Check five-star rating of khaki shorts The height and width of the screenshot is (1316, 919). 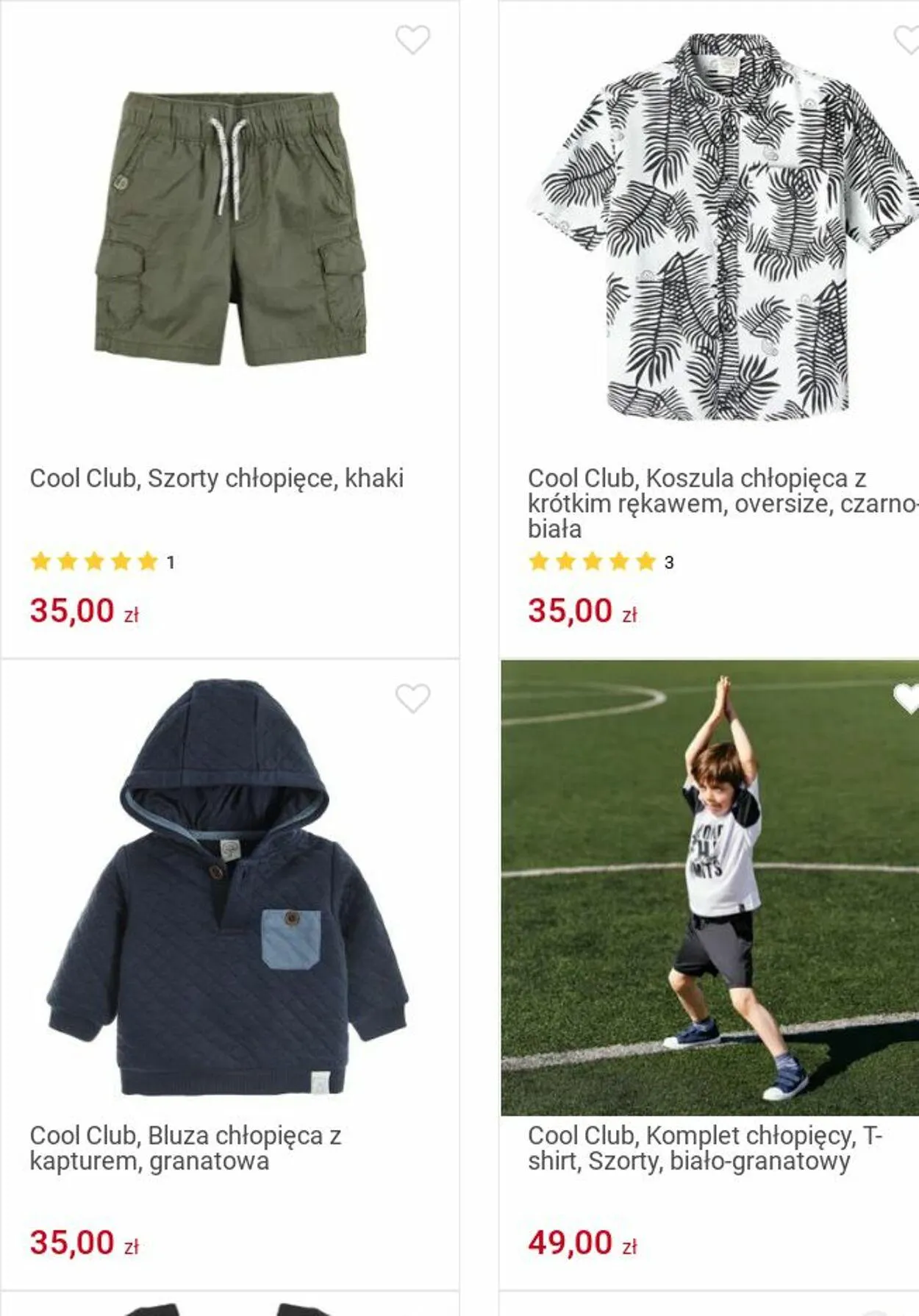click(95, 562)
